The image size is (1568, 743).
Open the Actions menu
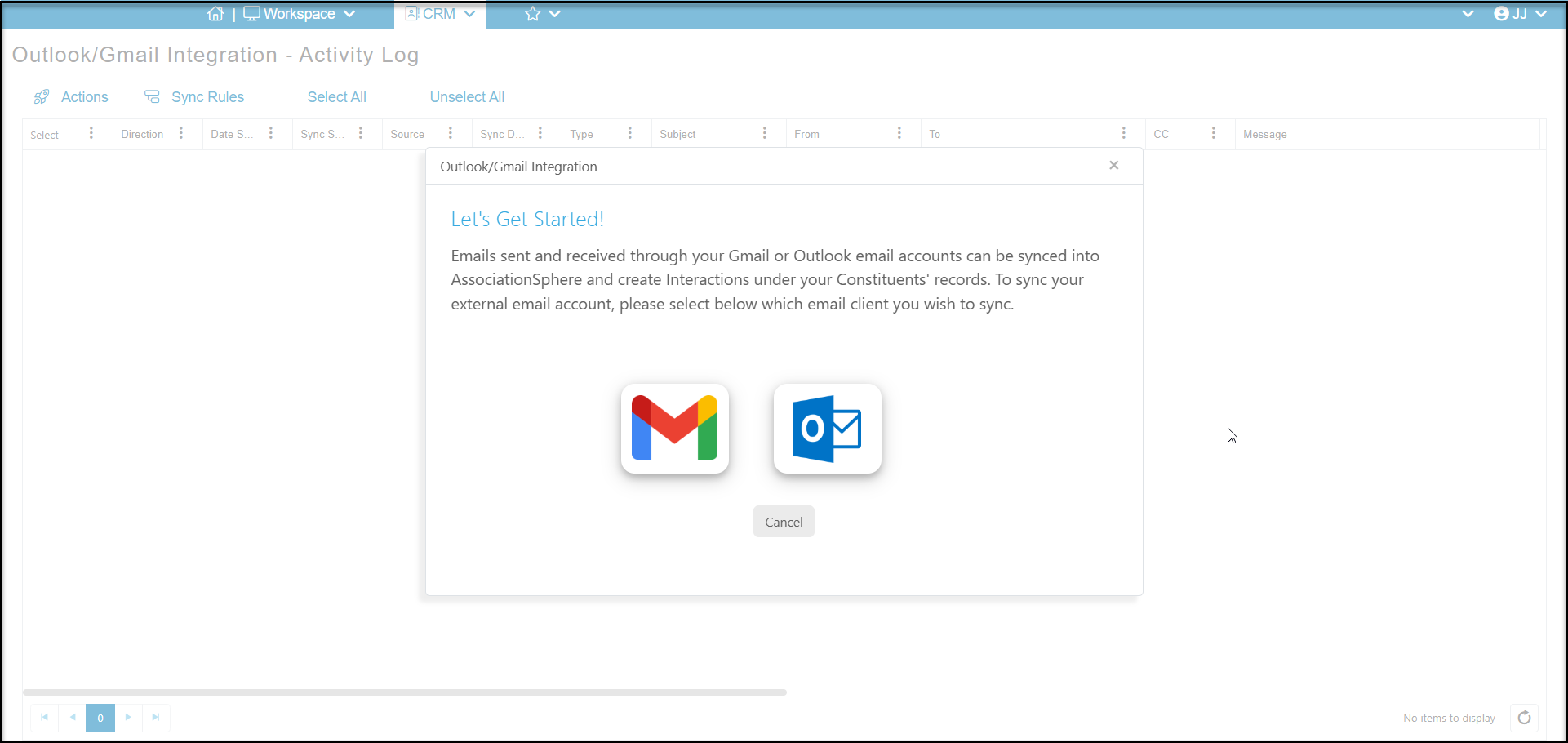click(x=71, y=97)
